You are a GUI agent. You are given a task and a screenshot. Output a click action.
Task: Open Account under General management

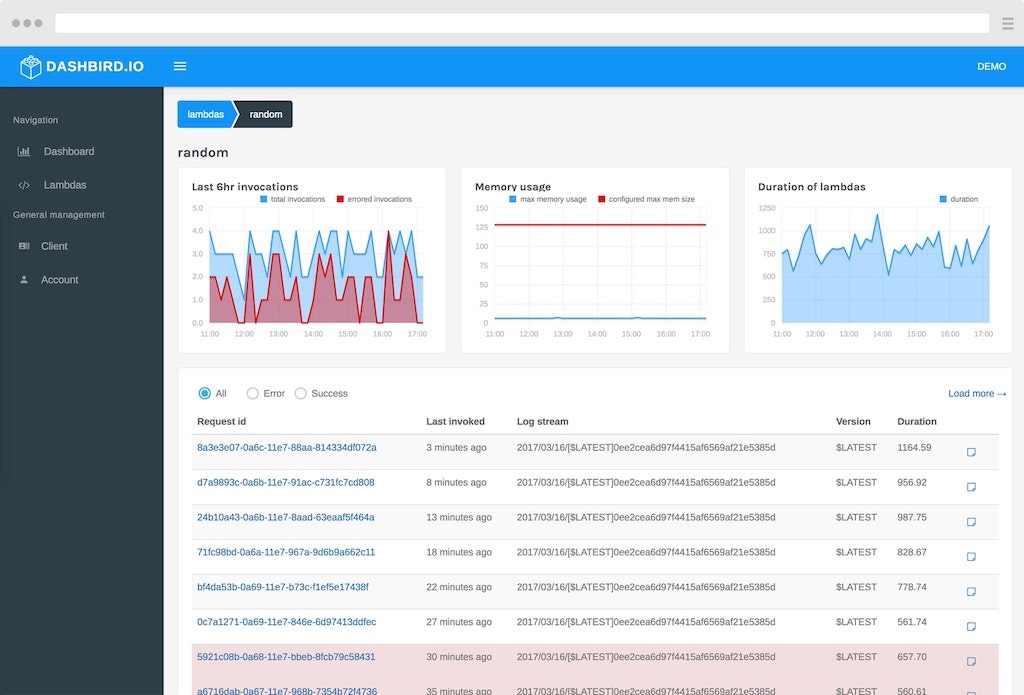(x=59, y=280)
